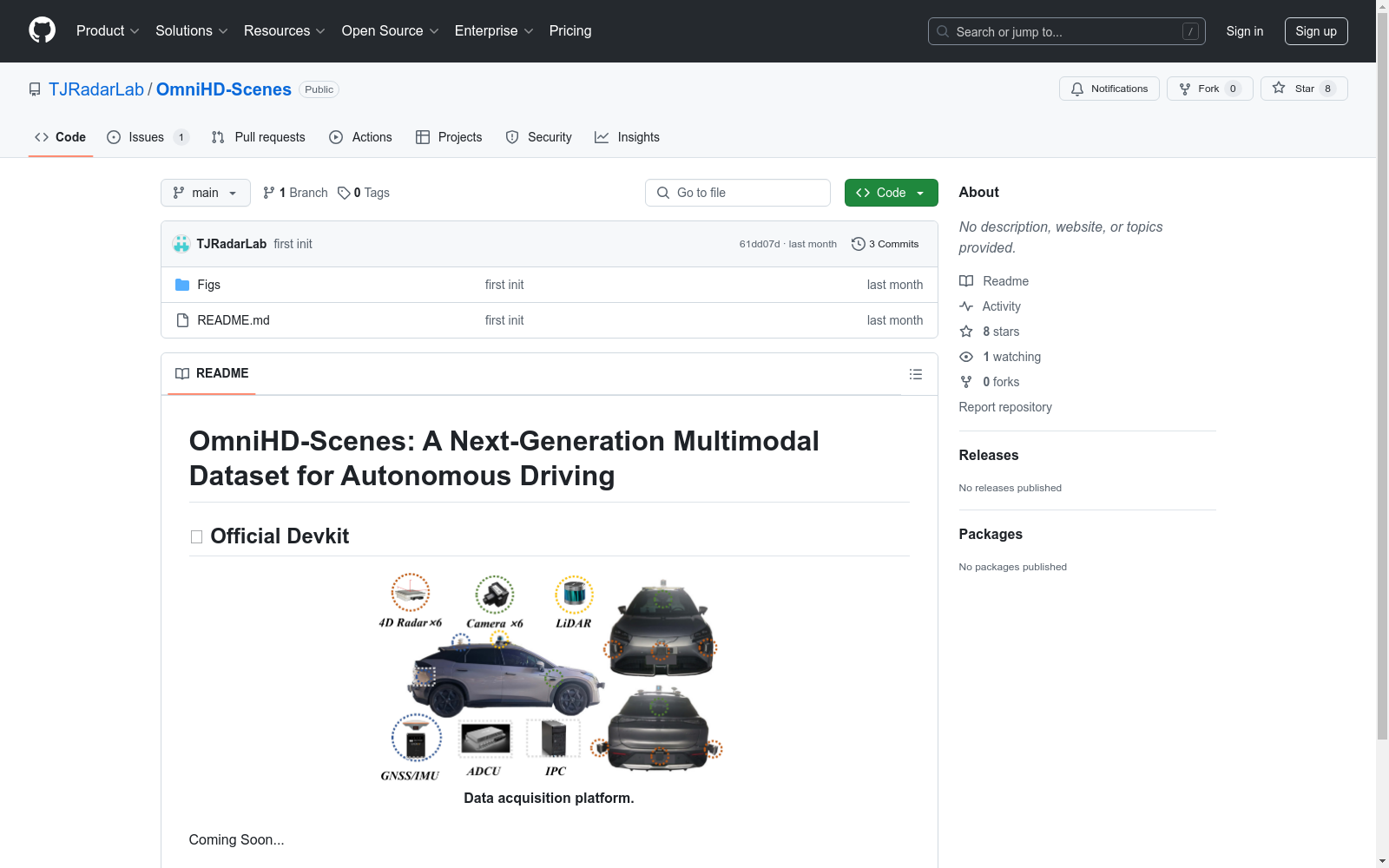Switch to the Security tab

pos(538,137)
